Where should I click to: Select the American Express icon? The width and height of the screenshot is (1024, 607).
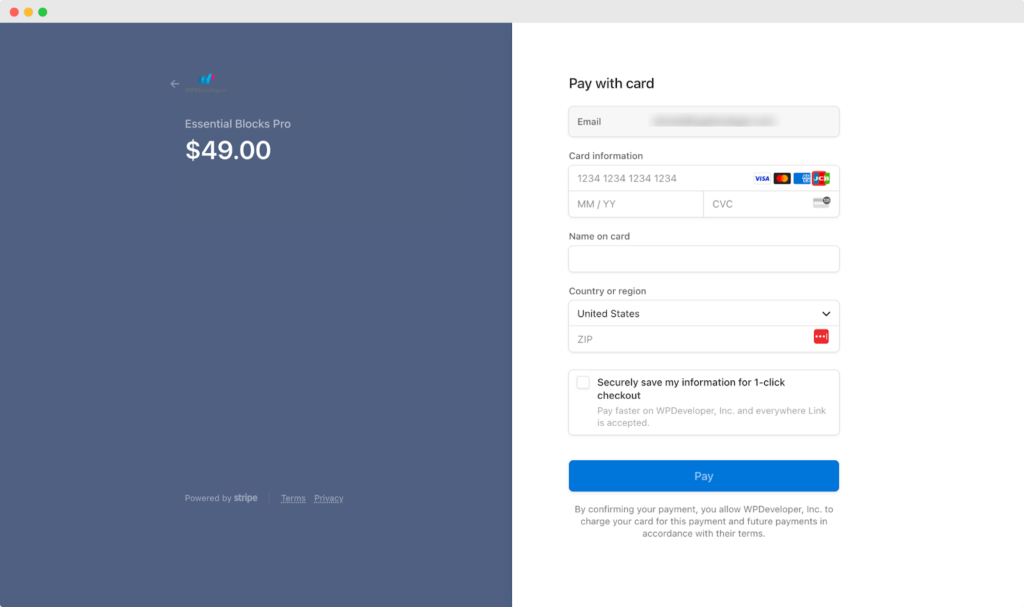pos(802,178)
